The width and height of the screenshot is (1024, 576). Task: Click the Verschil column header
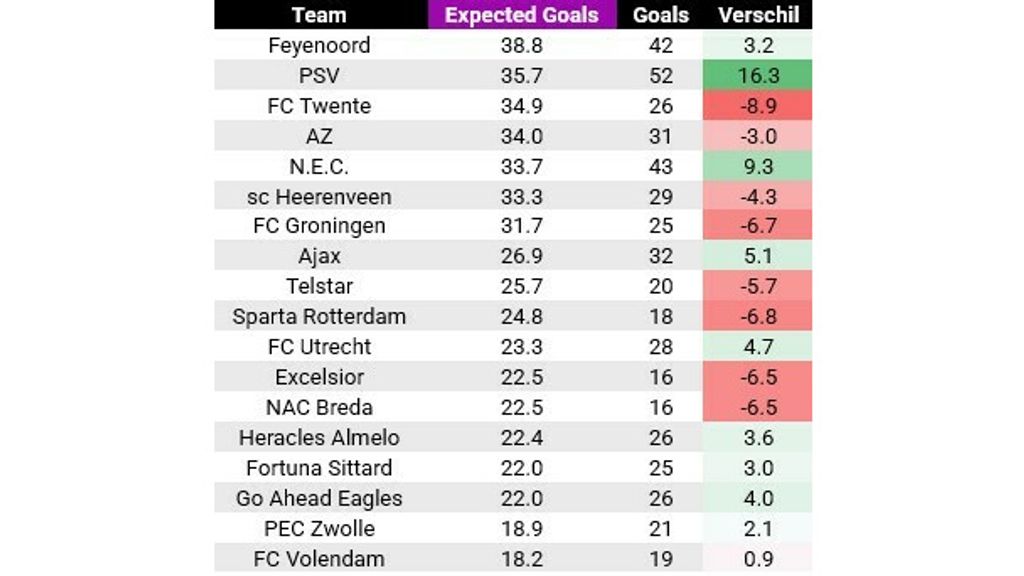tap(759, 15)
